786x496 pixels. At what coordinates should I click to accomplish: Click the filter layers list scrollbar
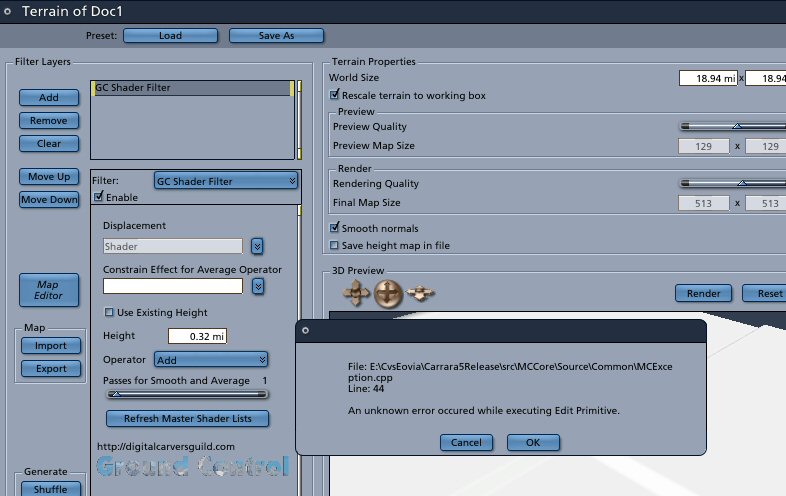[300, 120]
